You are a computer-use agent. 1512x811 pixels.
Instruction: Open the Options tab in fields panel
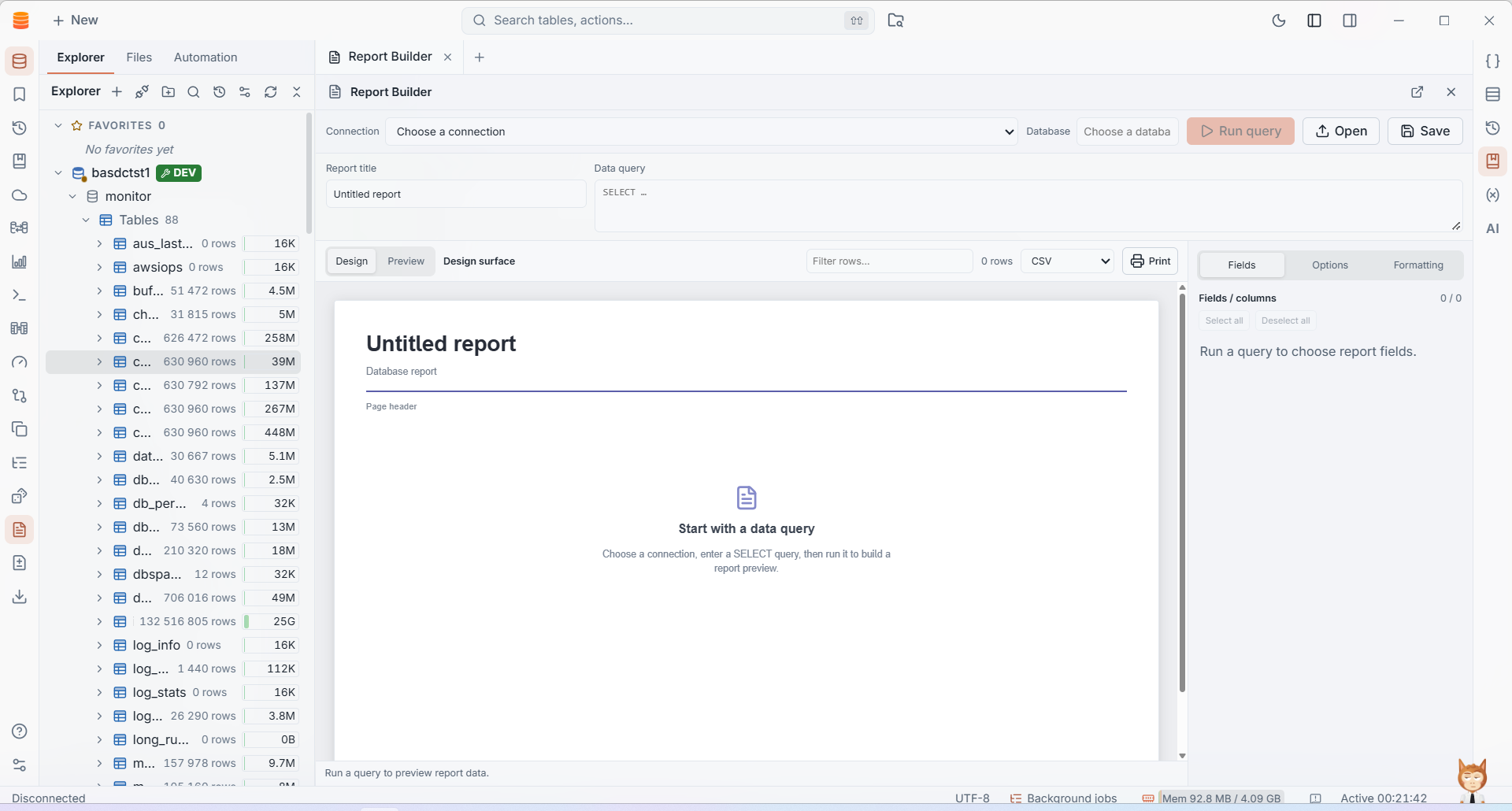1330,265
